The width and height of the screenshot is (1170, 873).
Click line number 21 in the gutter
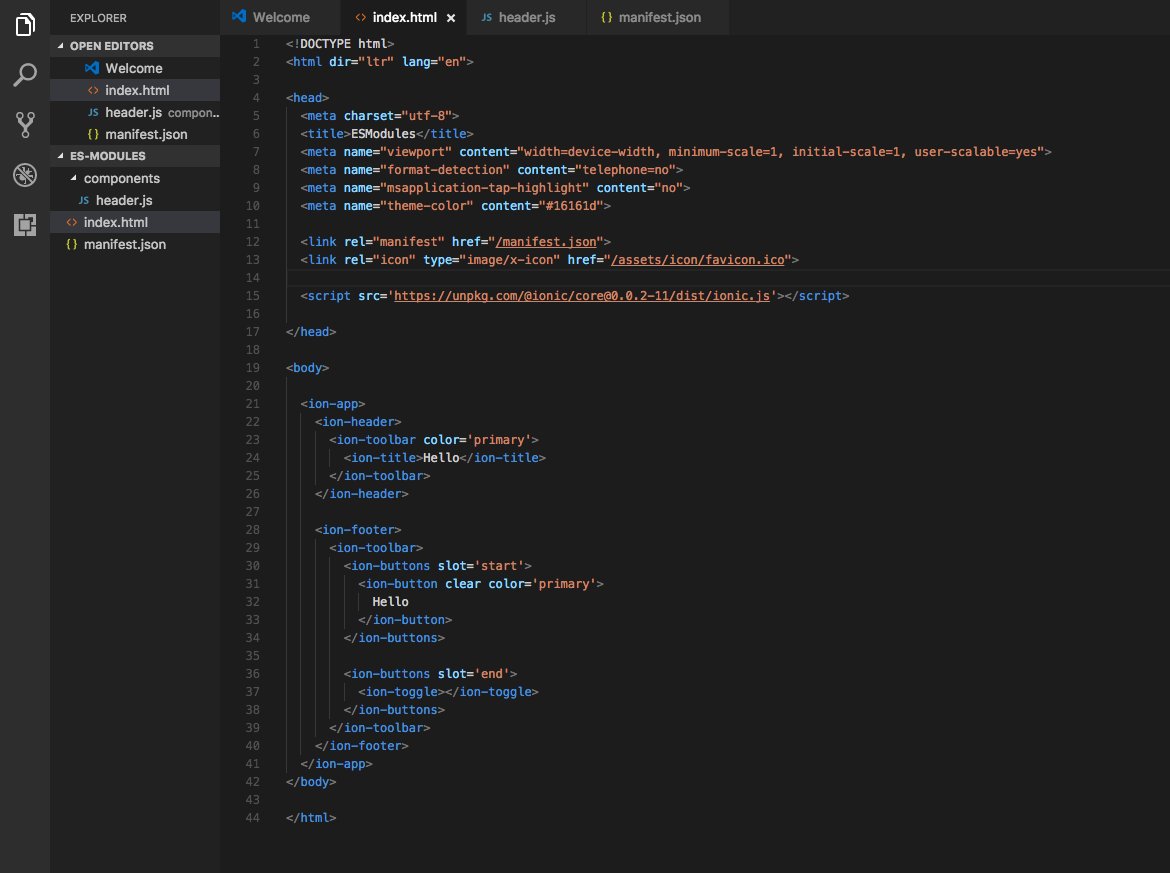point(252,404)
